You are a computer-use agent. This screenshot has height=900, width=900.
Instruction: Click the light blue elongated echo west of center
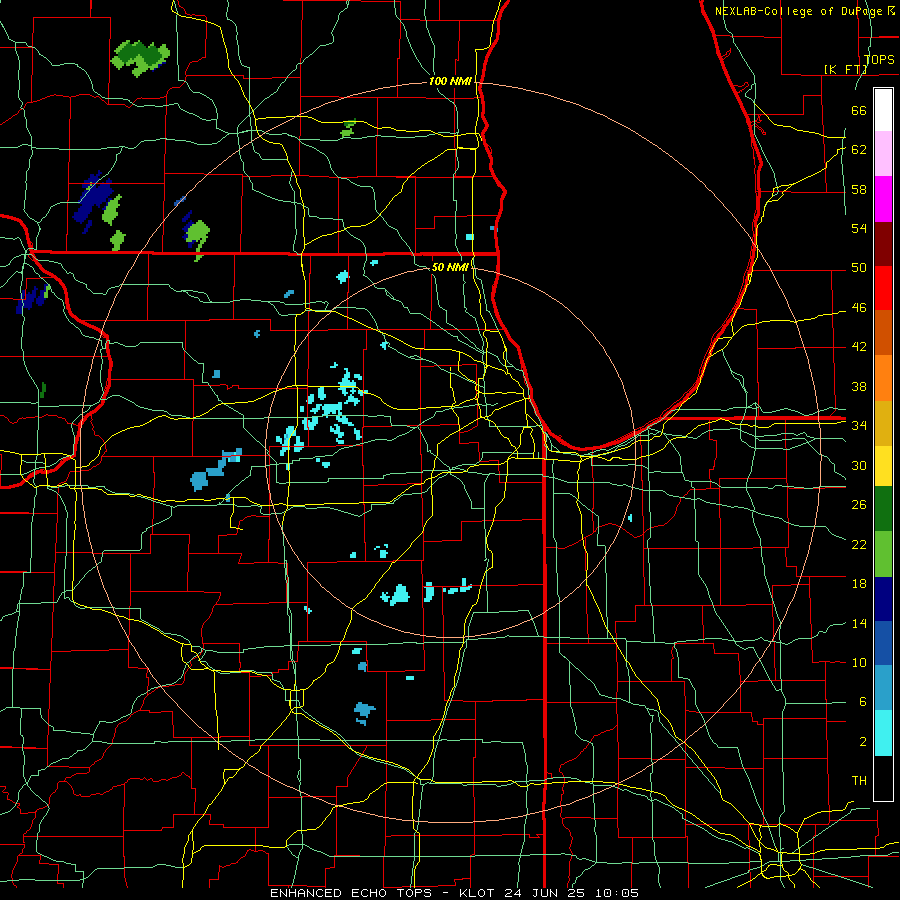[x=215, y=470]
